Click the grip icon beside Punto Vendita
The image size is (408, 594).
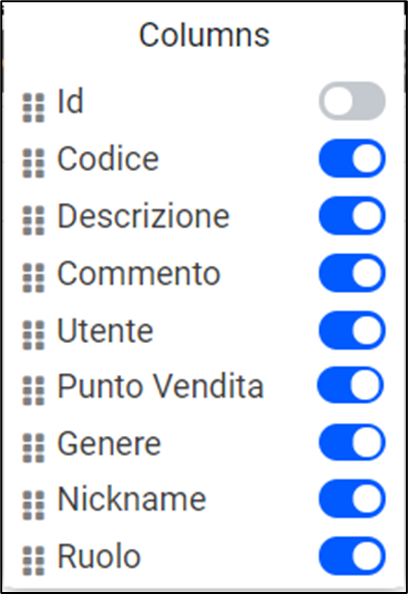point(34,391)
